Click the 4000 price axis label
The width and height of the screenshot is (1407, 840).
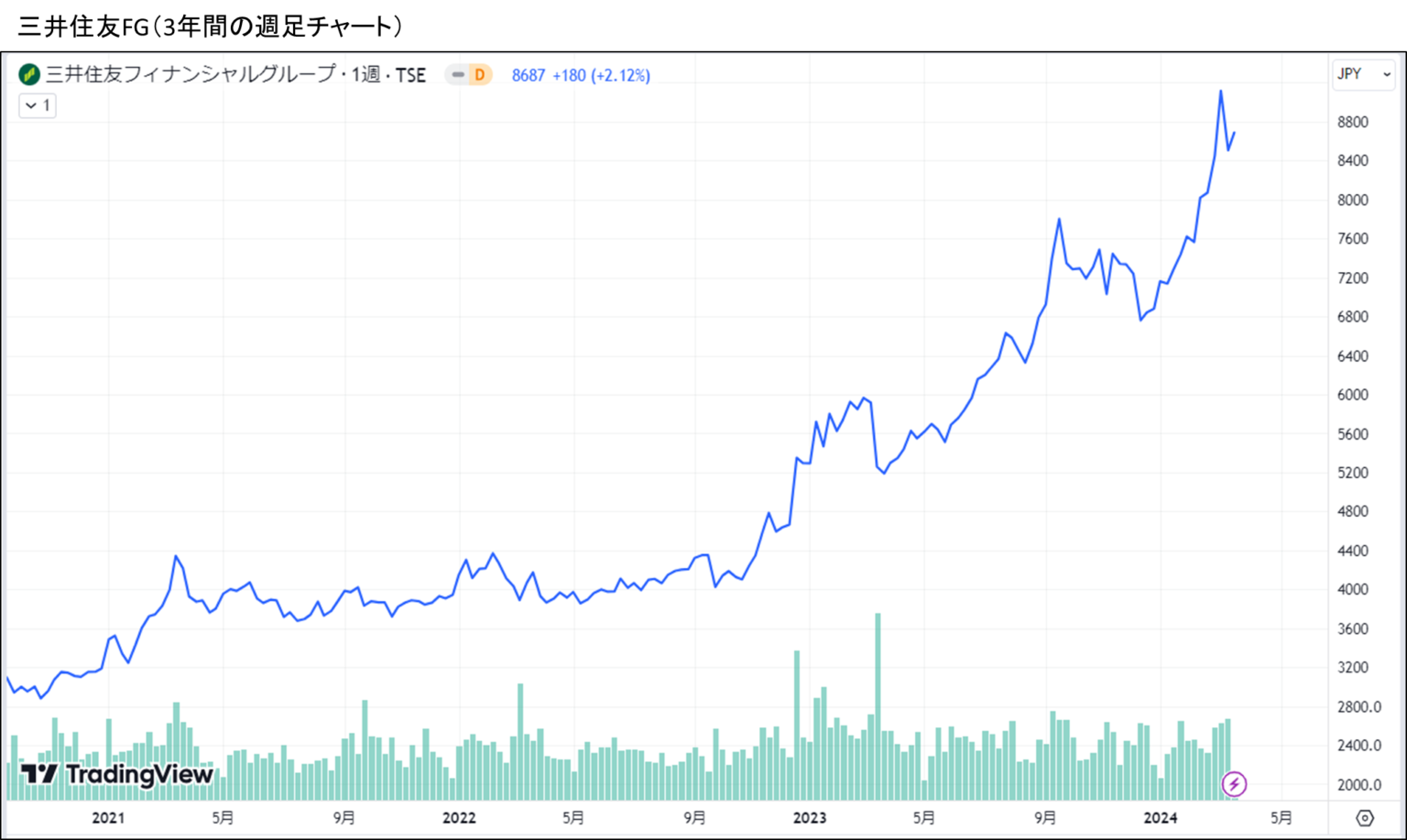(1353, 589)
